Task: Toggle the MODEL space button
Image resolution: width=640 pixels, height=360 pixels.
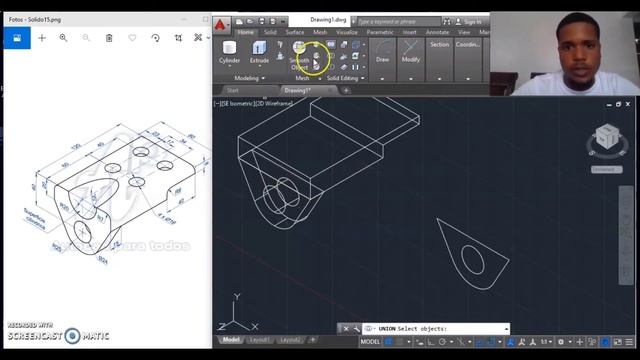Action: [370, 342]
